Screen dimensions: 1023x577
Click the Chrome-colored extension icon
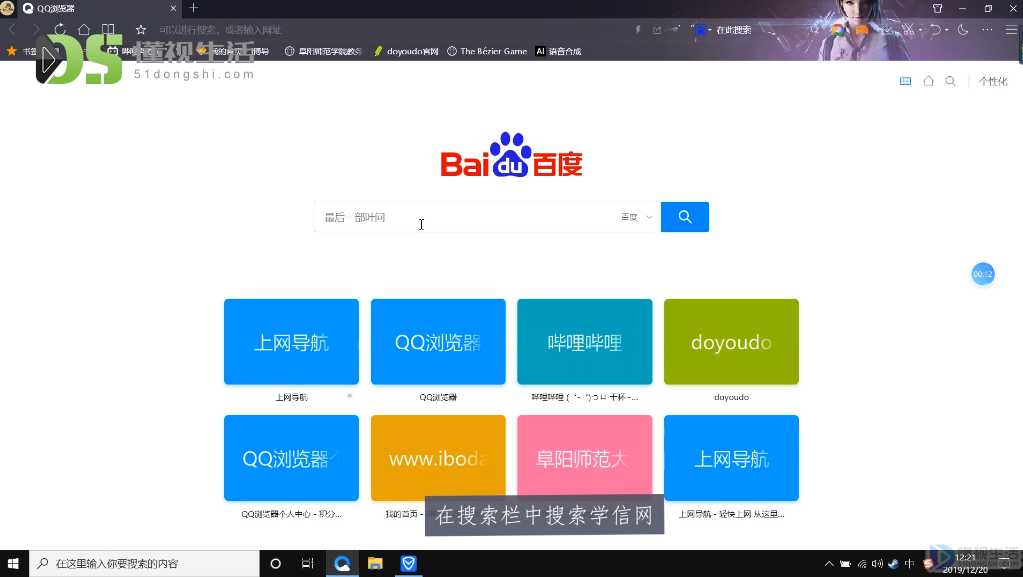coord(837,29)
